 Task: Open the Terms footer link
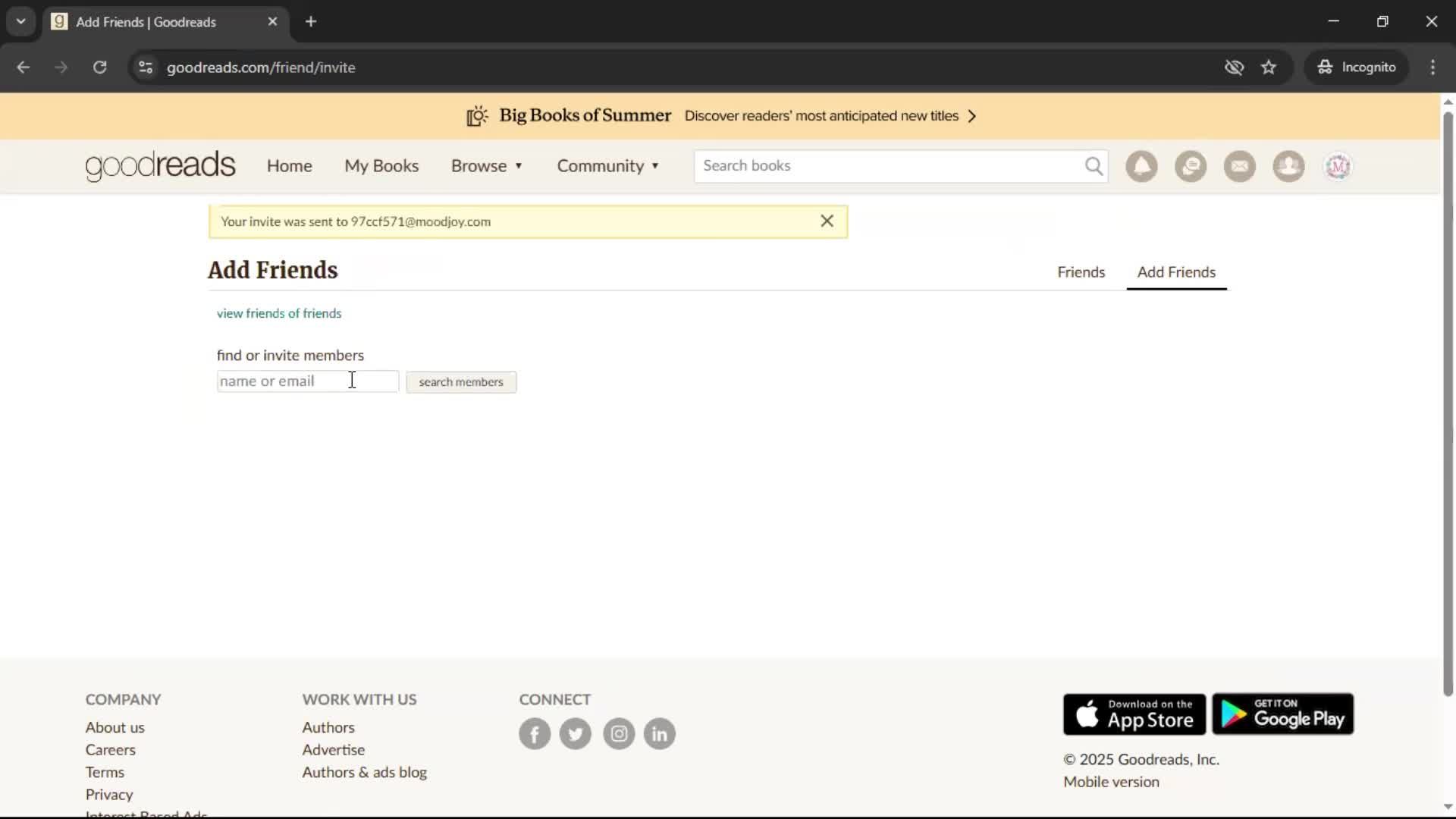pos(105,772)
